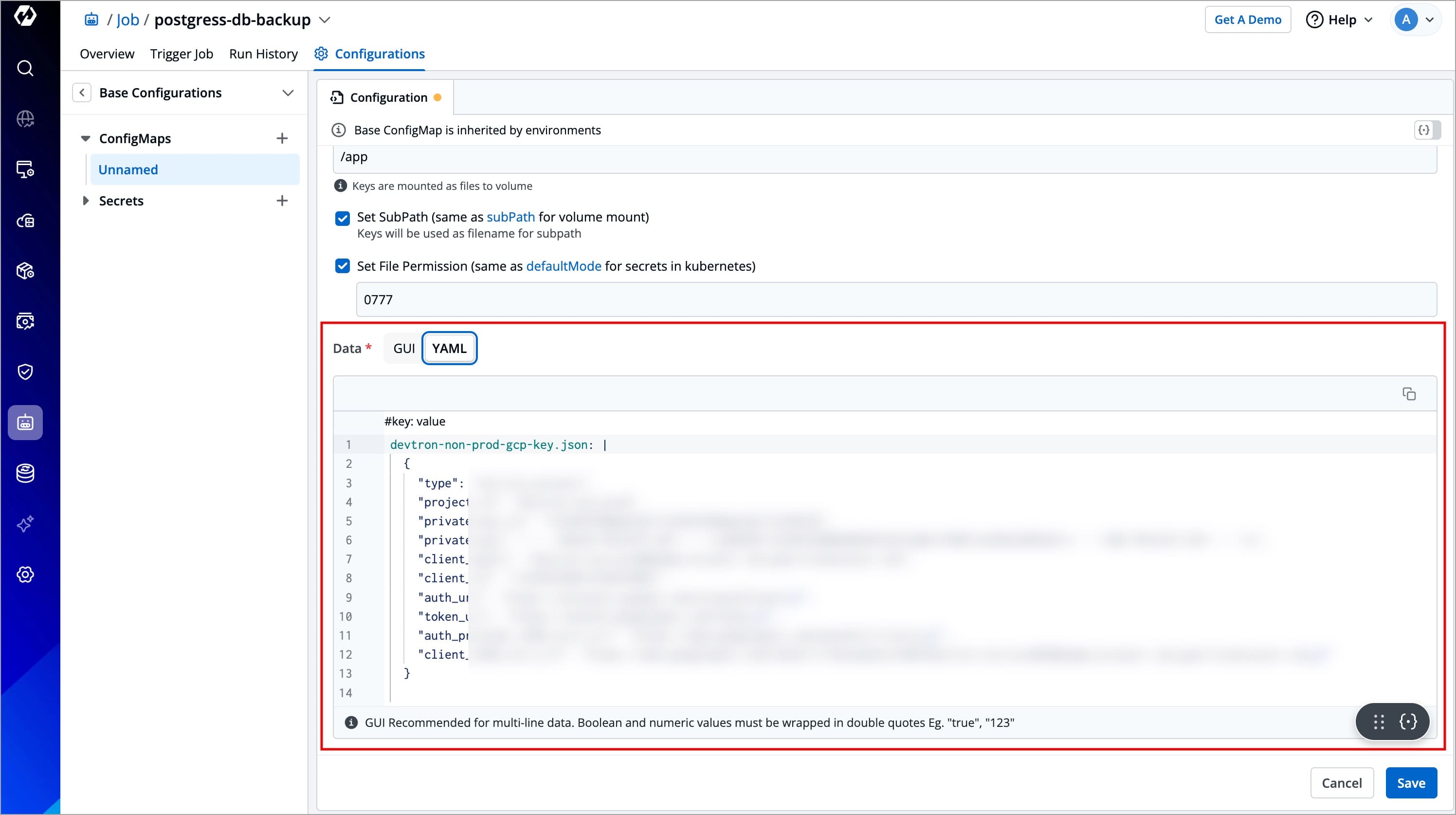The width and height of the screenshot is (1456, 815).
Task: Click the Save button
Action: coord(1411,783)
